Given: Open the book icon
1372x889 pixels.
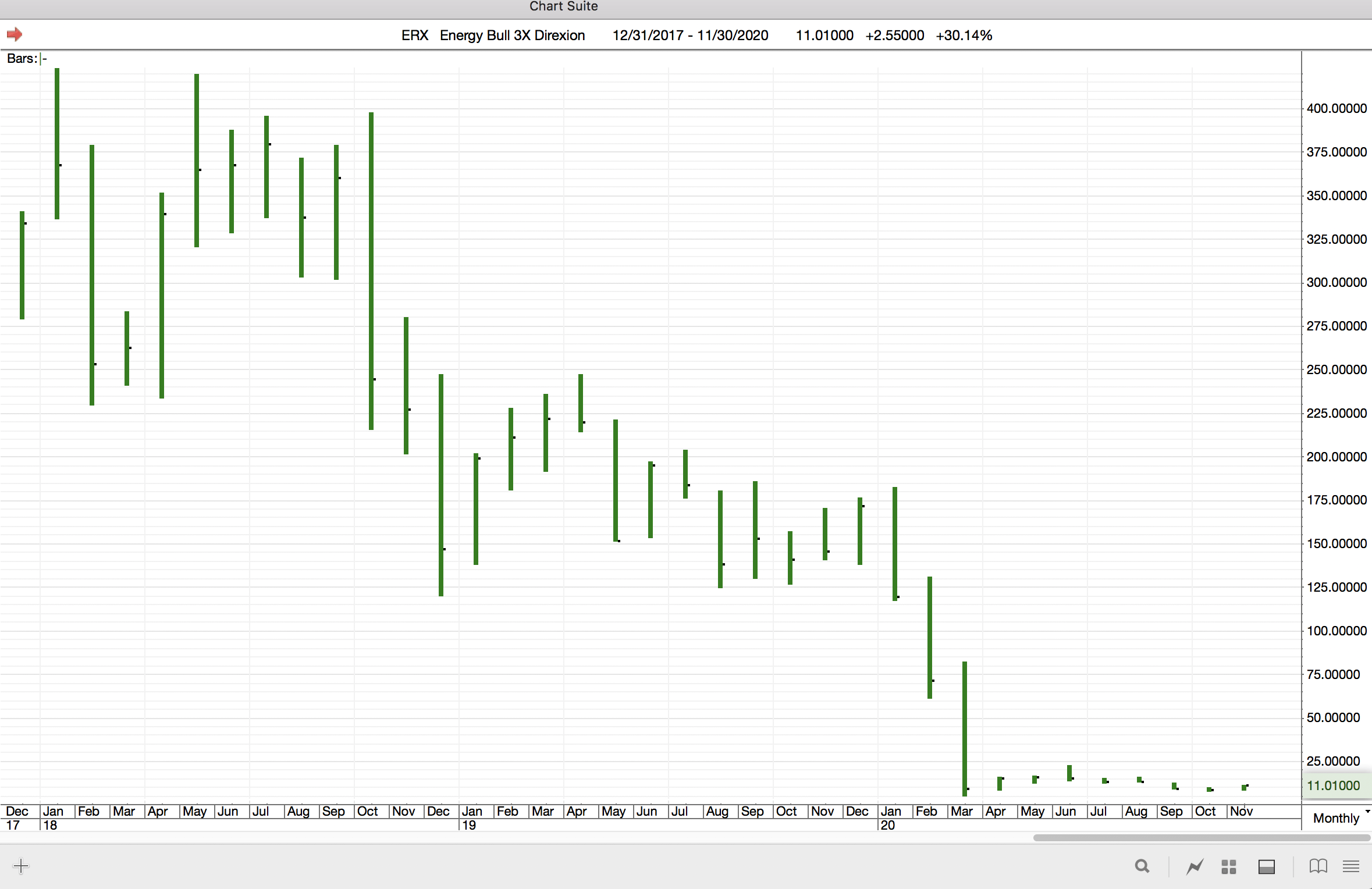Looking at the screenshot, I should 1318,866.
